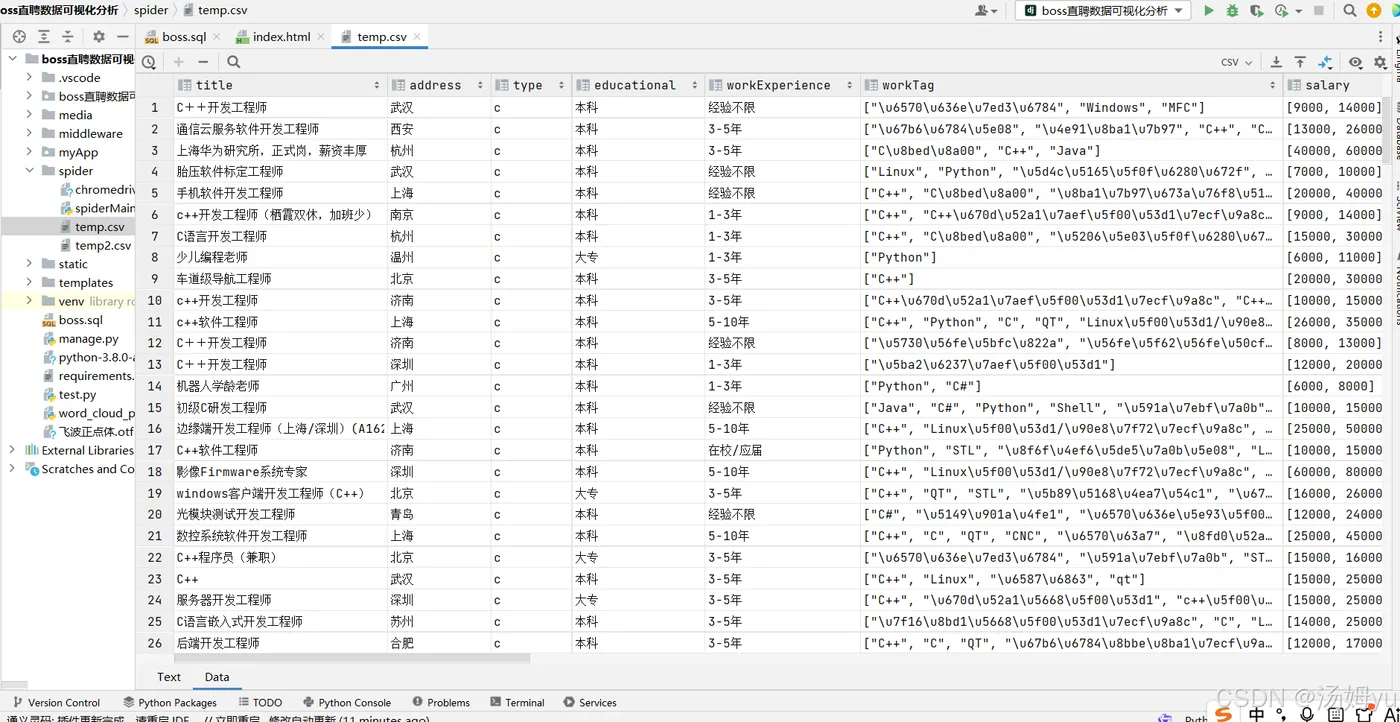Screen dimensions: 1400x722
Task: Toggle table view options with the eye icon
Action: pyautogui.click(x=1355, y=62)
